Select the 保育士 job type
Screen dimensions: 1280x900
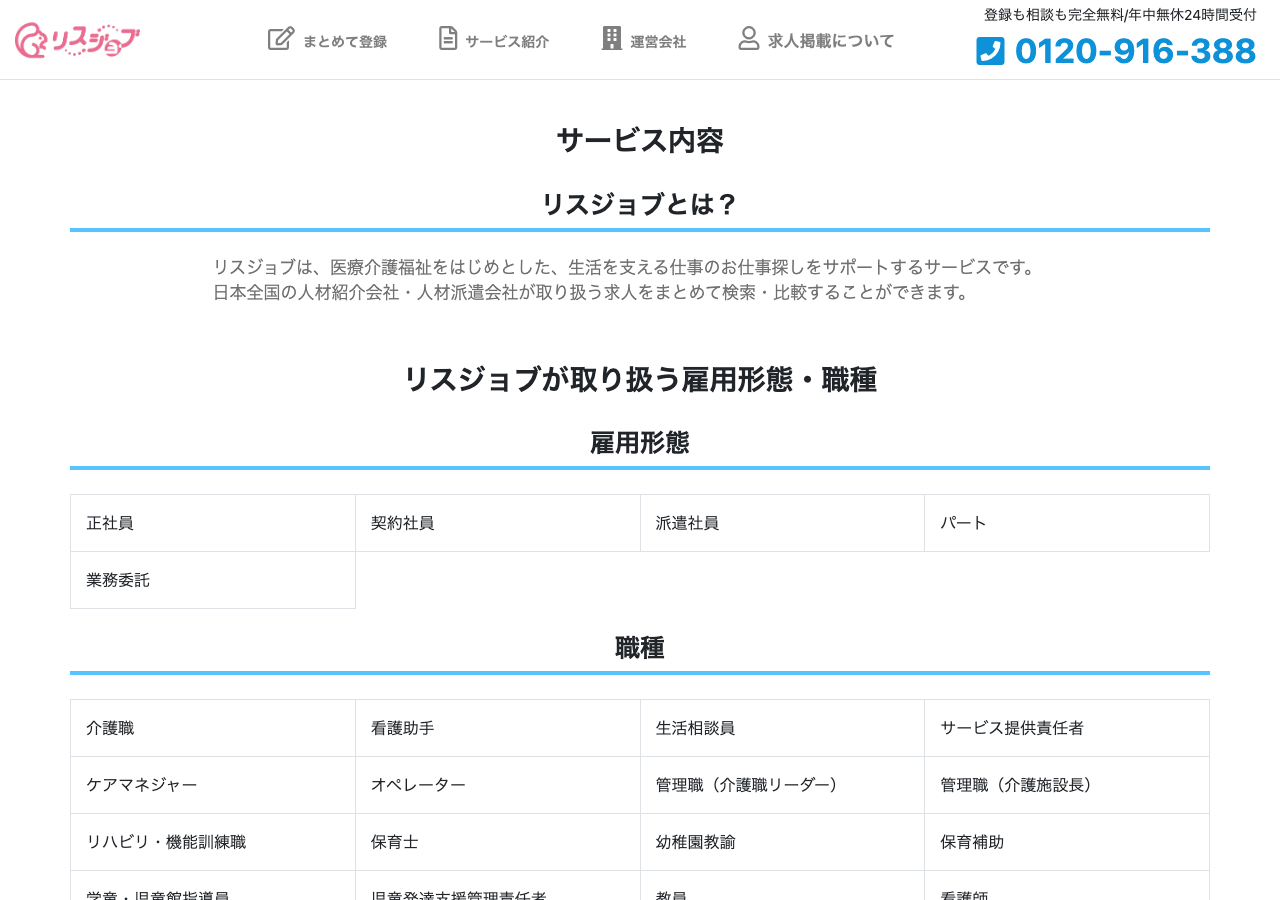click(x=498, y=842)
